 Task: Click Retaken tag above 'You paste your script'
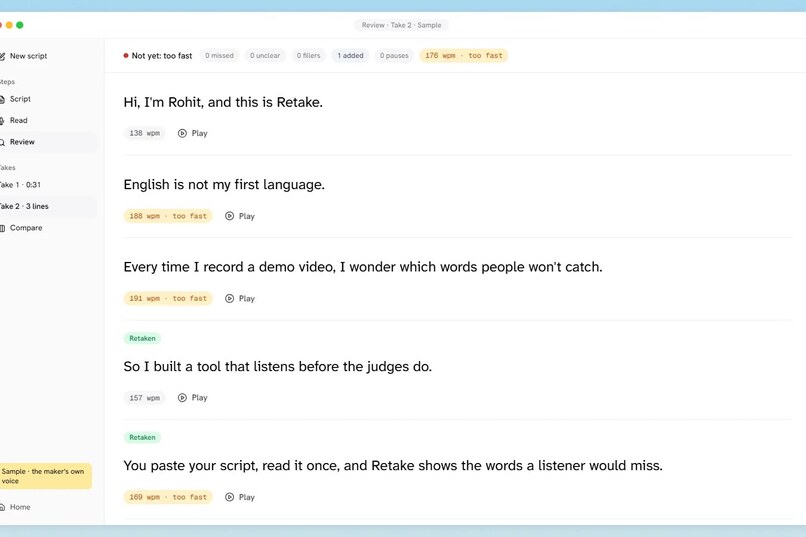tap(142, 437)
